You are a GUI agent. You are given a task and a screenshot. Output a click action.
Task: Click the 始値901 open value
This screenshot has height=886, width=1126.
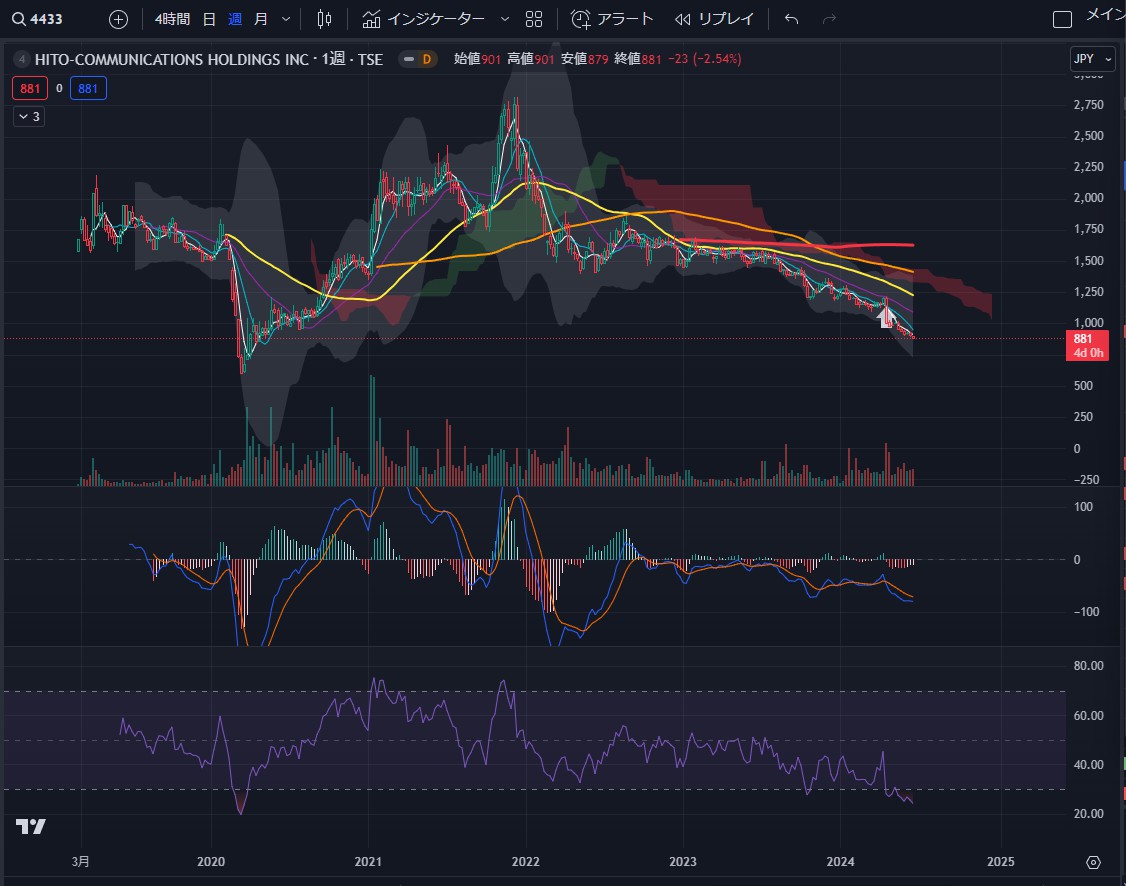pos(478,60)
